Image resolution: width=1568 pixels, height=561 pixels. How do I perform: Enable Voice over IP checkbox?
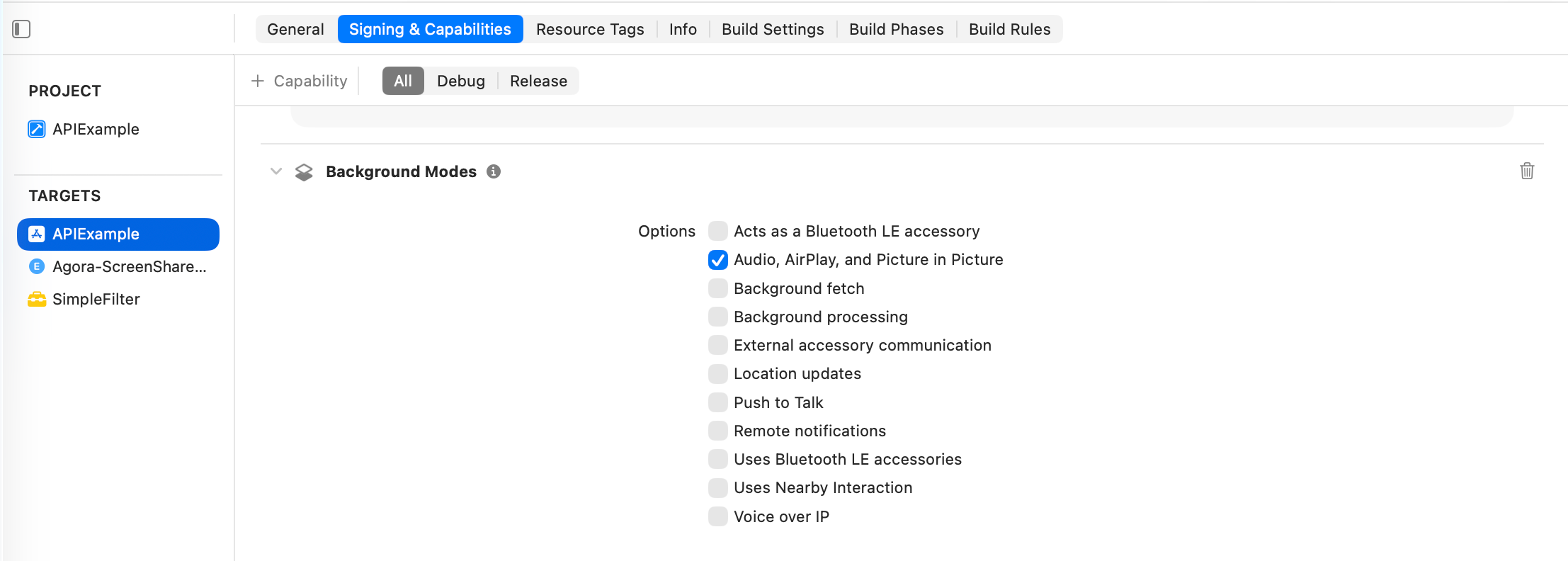[x=718, y=516]
